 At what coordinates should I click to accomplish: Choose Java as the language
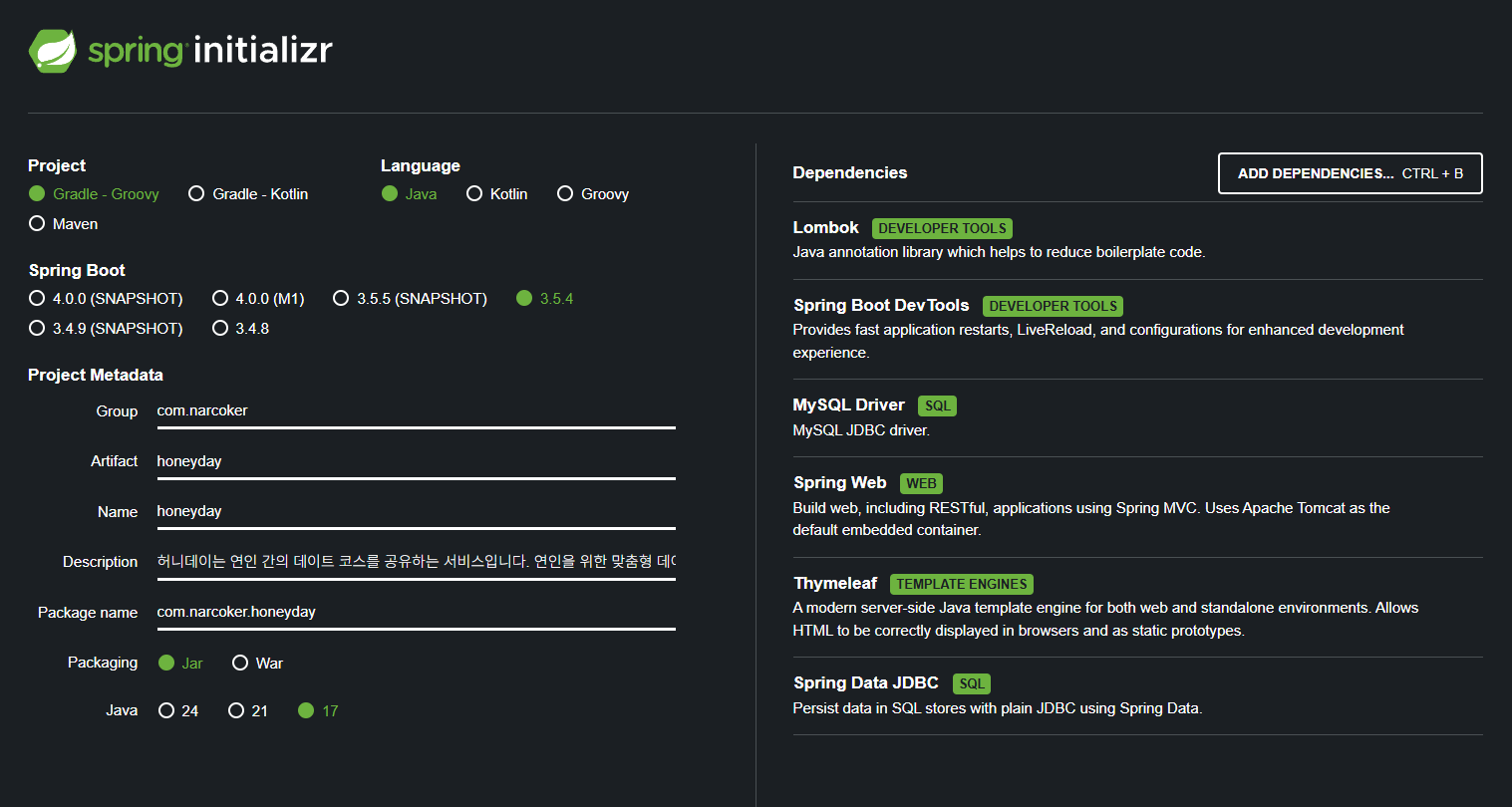point(410,194)
